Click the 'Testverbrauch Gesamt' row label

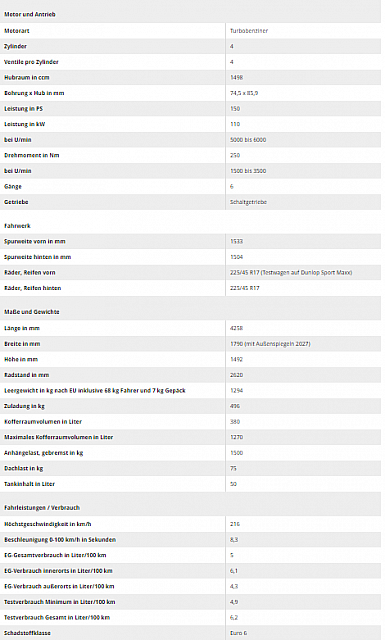click(57, 618)
